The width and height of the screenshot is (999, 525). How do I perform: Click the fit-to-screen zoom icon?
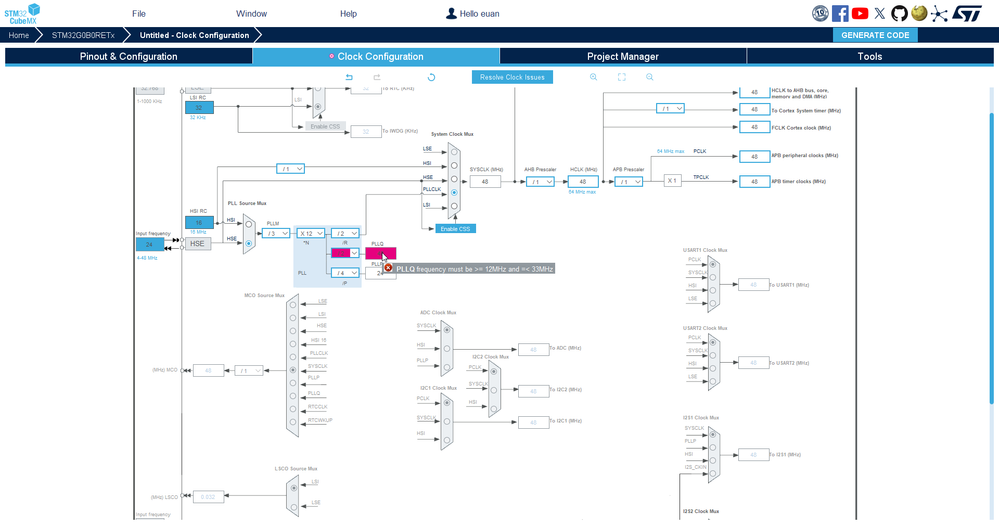click(x=622, y=77)
